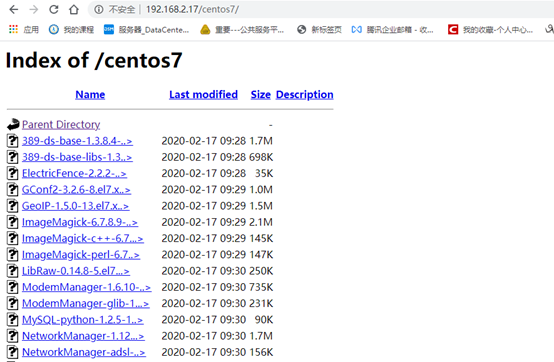
Task: Click the 90K size of MySQL-python row
Action: point(264,320)
